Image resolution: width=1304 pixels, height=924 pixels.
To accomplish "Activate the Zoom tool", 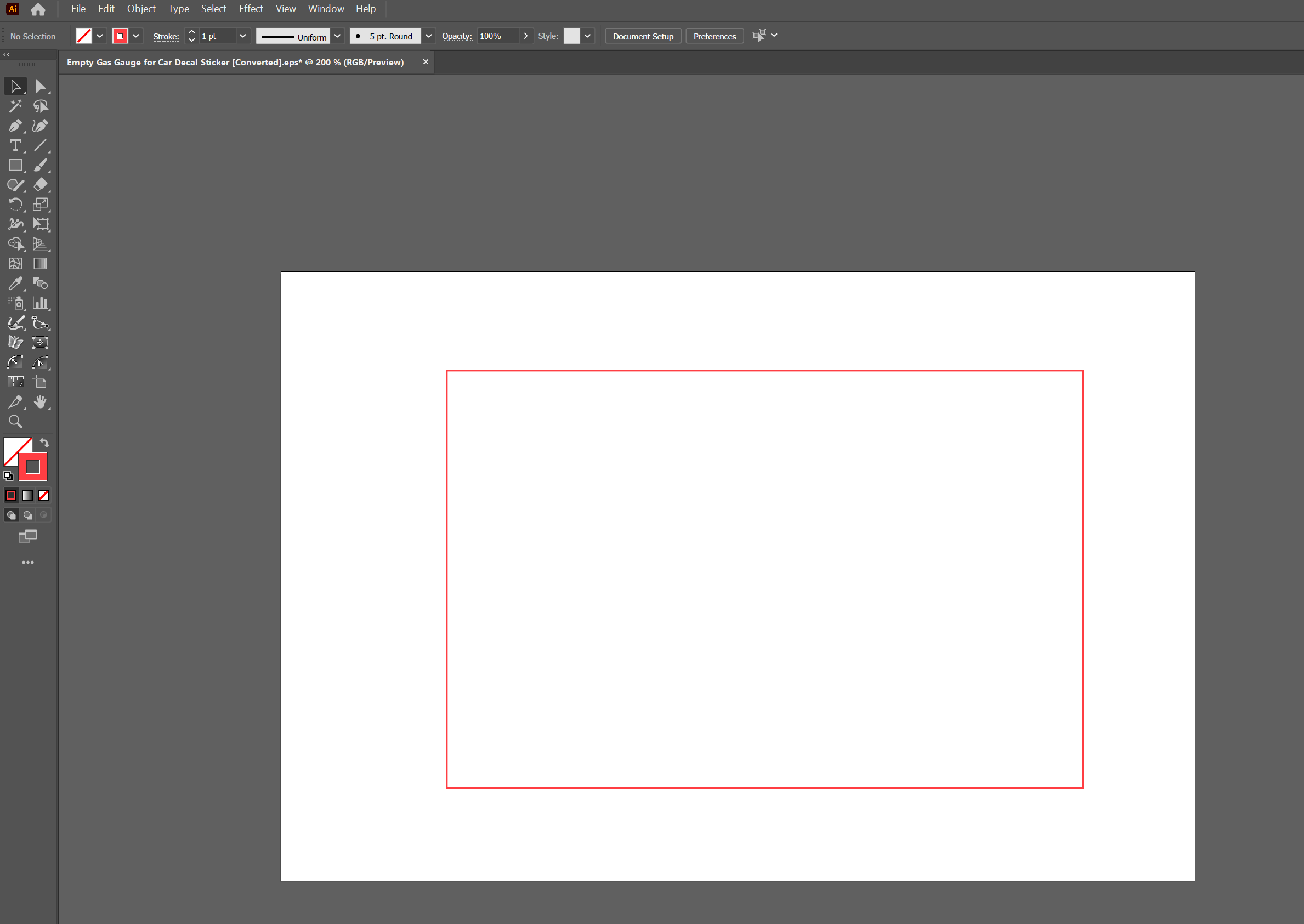I will (15, 422).
